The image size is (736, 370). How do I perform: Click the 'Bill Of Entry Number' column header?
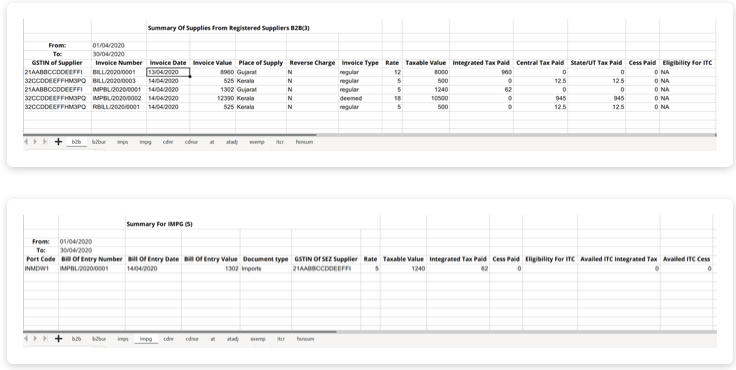click(x=92, y=259)
